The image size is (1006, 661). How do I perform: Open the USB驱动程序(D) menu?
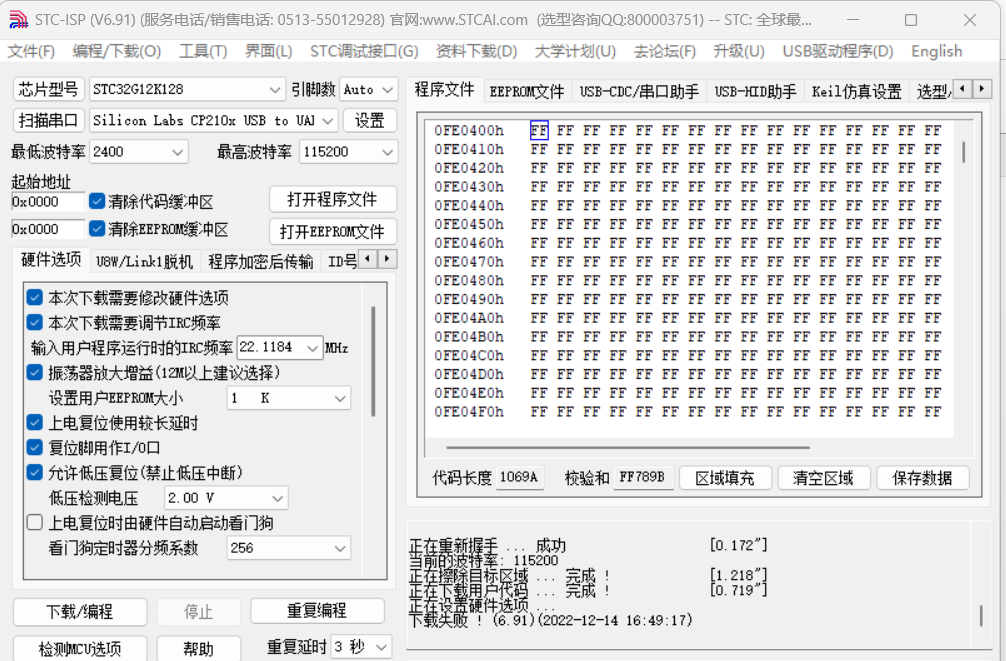[x=837, y=51]
